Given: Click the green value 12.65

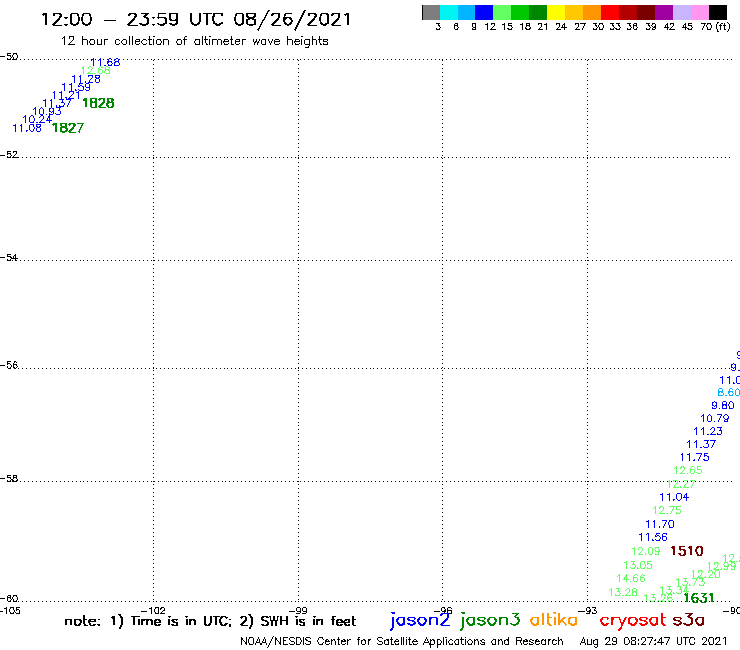Looking at the screenshot, I should pyautogui.click(x=688, y=470).
